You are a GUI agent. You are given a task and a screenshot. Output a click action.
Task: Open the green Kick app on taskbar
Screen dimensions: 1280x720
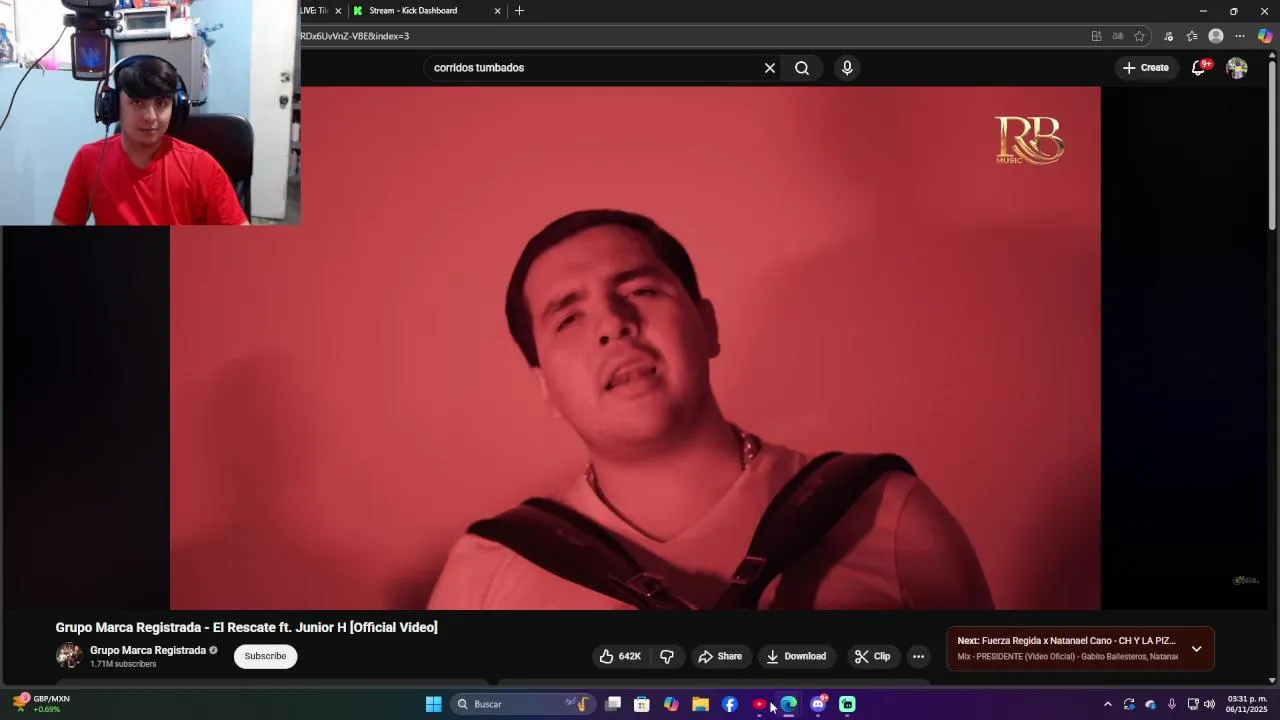[847, 704]
